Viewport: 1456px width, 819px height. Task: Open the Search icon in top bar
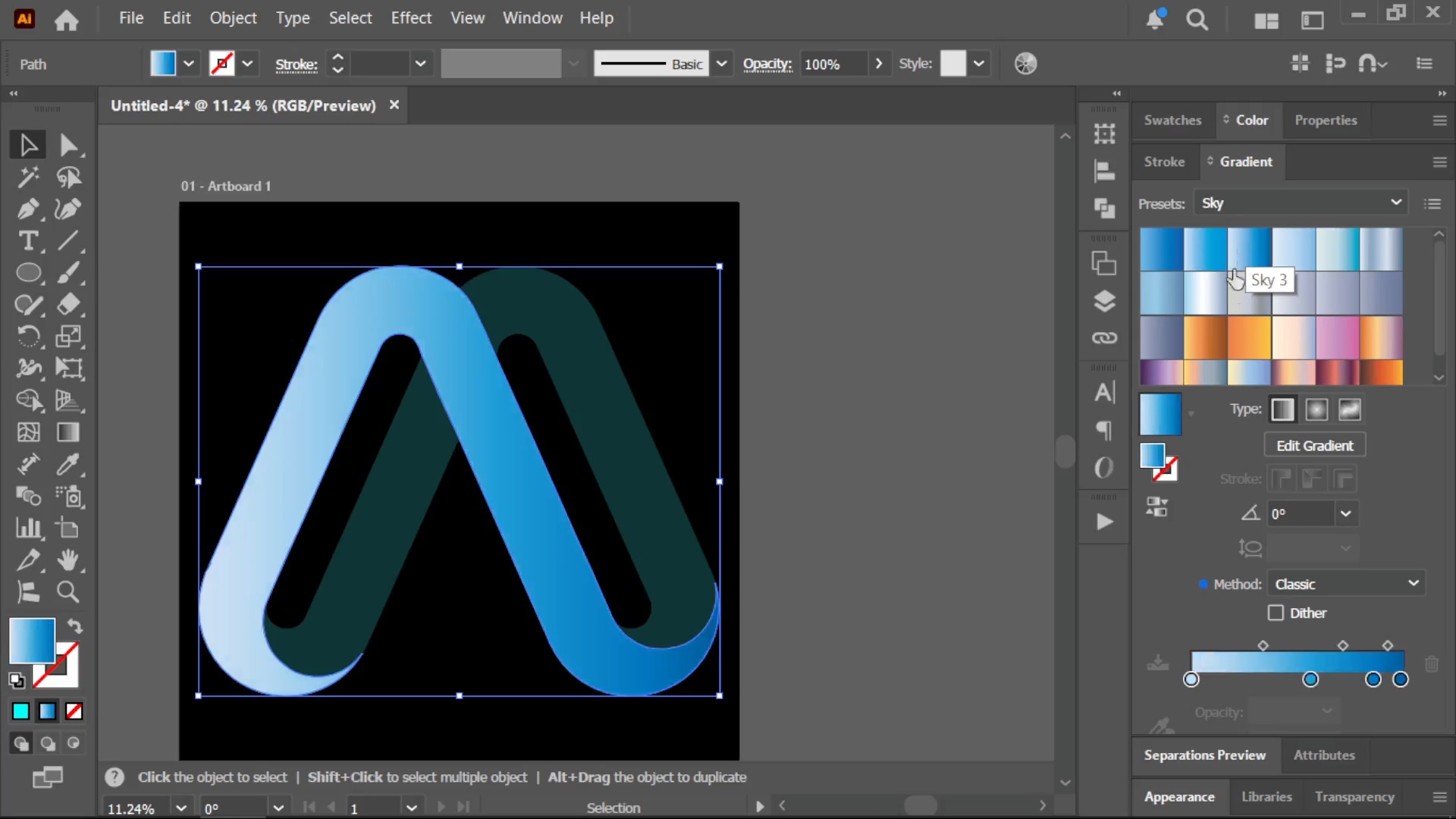coord(1197,20)
